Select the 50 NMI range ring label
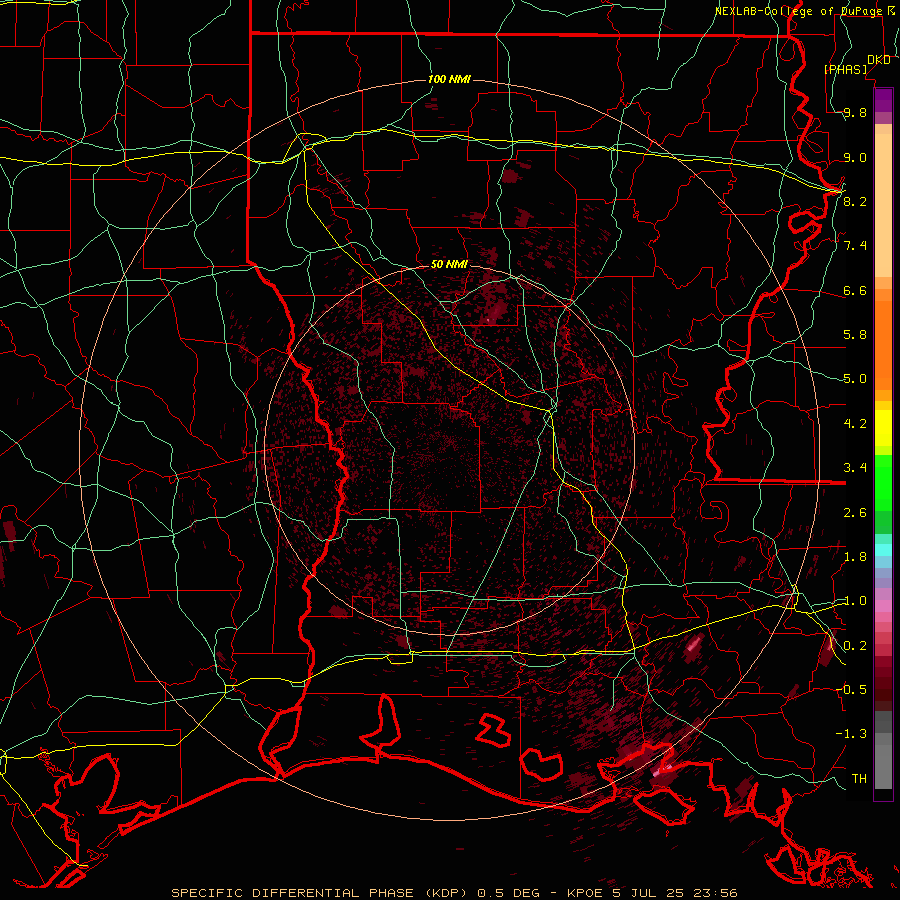The image size is (900, 900). coord(449,265)
